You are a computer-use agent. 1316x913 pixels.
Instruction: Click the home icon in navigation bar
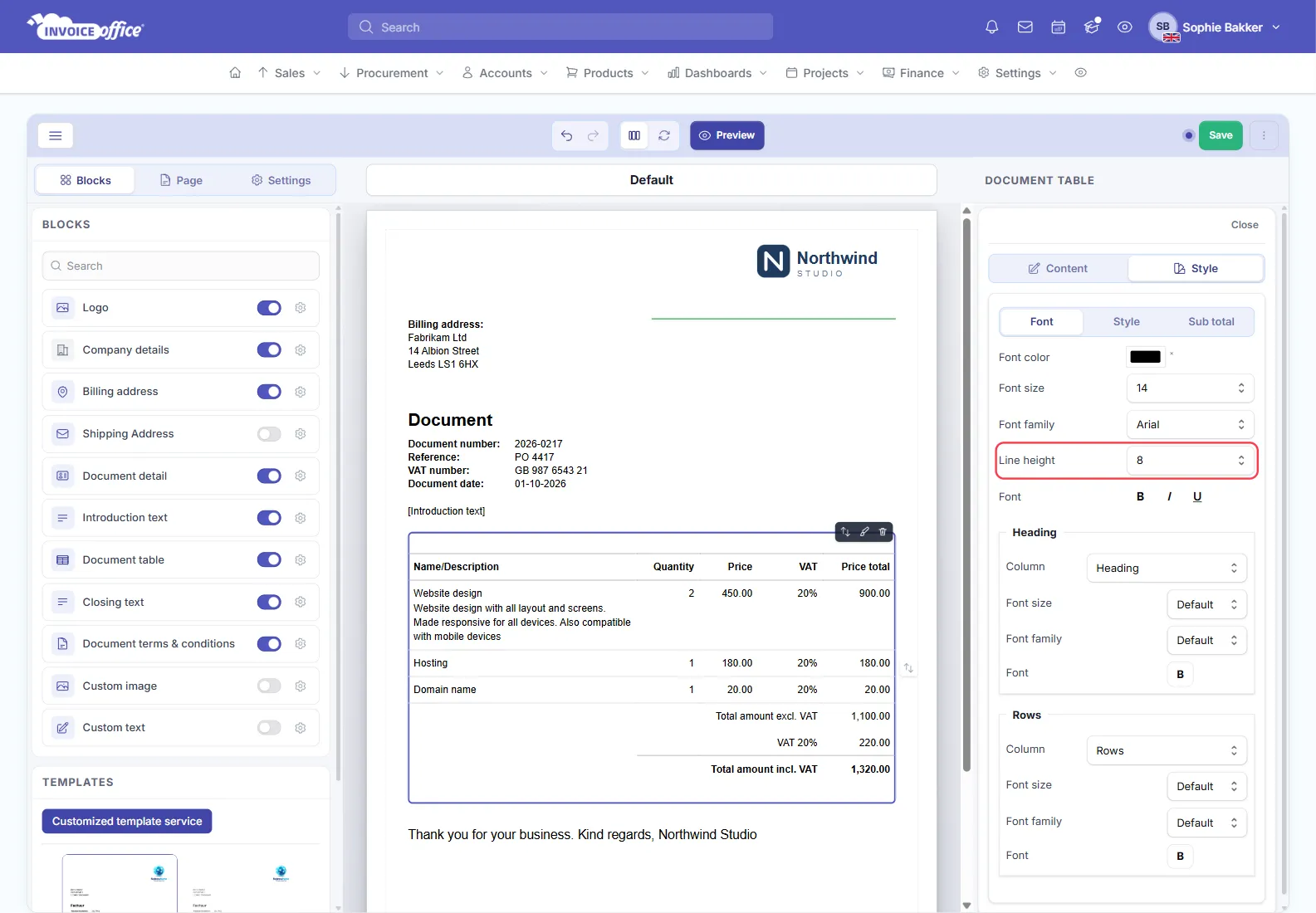coord(235,73)
